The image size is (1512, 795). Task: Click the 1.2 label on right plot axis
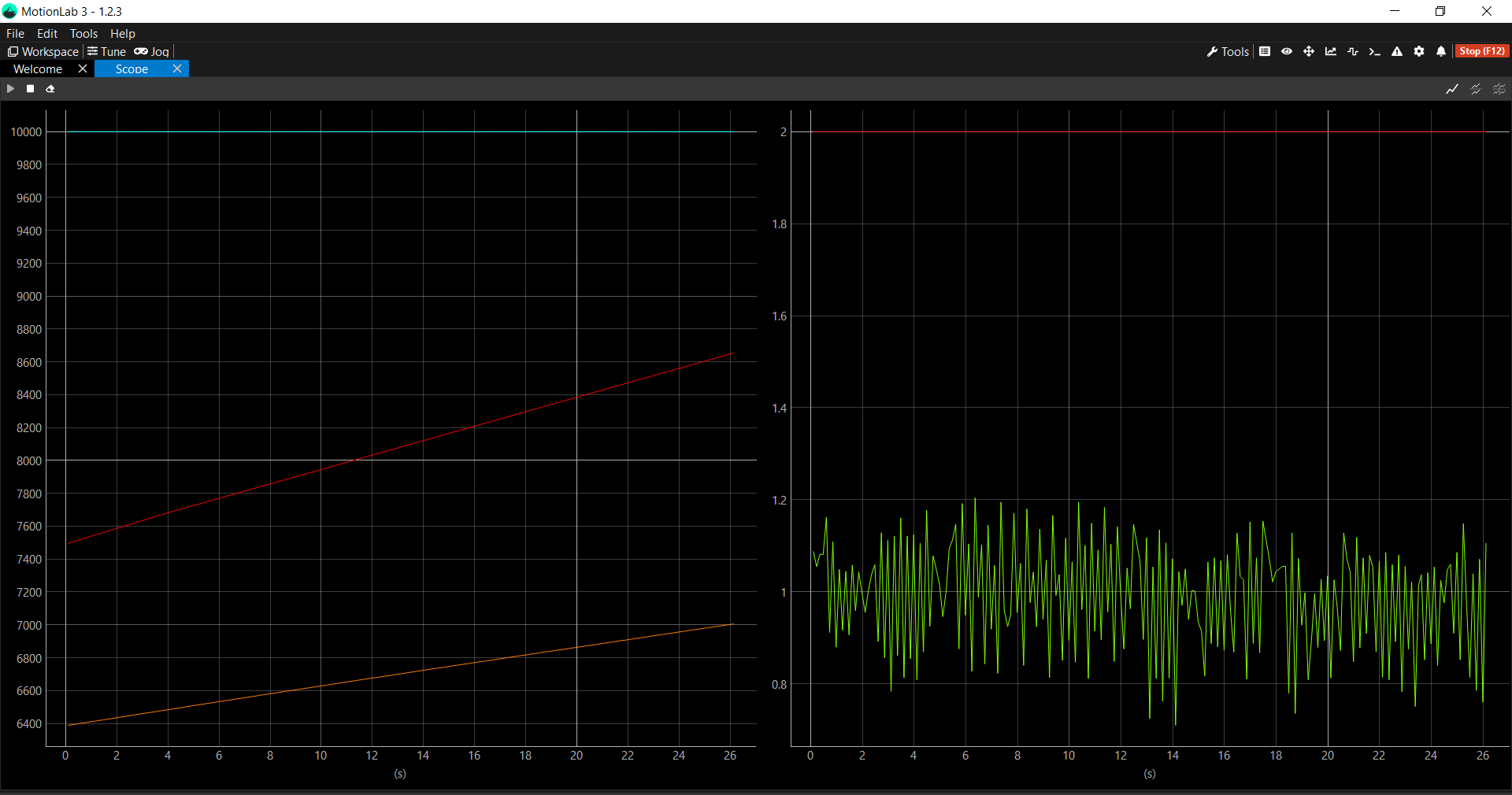tap(779, 501)
